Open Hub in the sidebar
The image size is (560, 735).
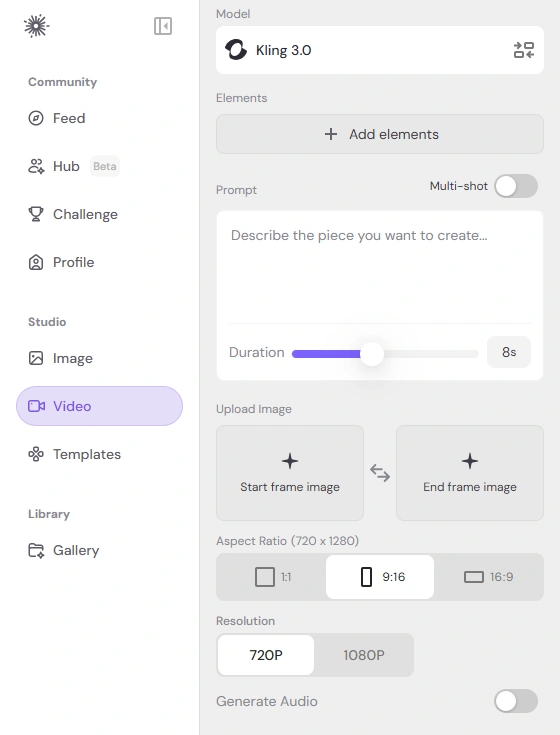click(99, 166)
